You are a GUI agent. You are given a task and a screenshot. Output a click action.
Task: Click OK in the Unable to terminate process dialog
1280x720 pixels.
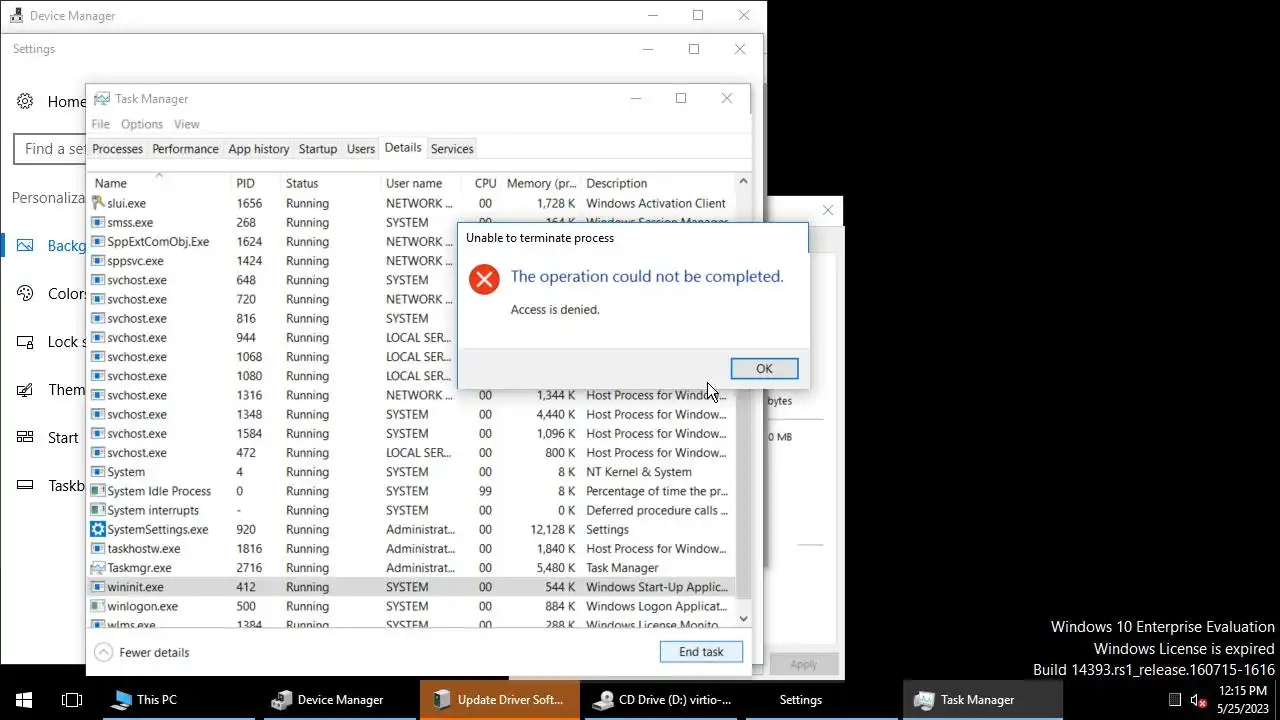pyautogui.click(x=764, y=369)
